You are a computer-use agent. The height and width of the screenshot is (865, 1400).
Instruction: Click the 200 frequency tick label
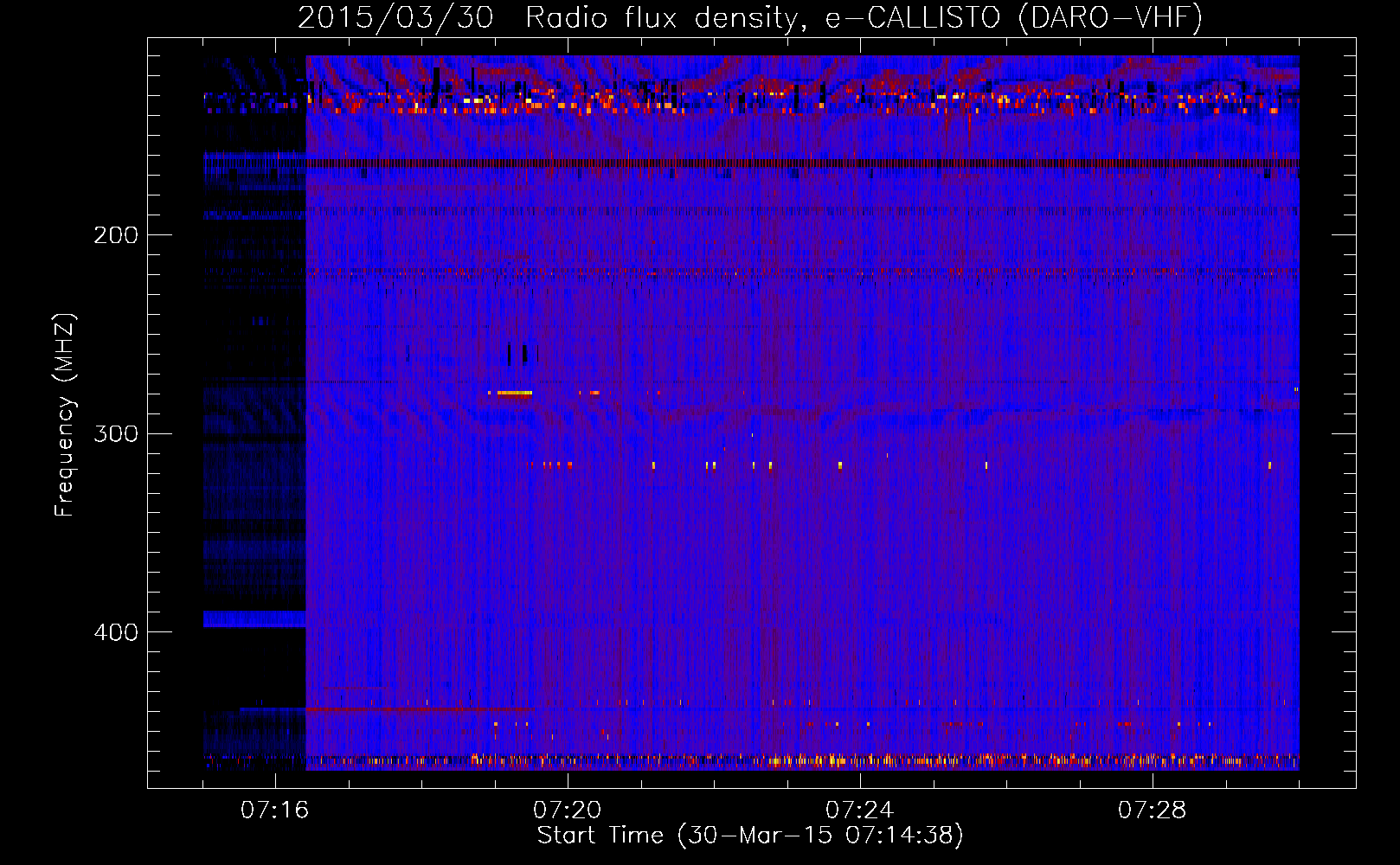pos(116,235)
